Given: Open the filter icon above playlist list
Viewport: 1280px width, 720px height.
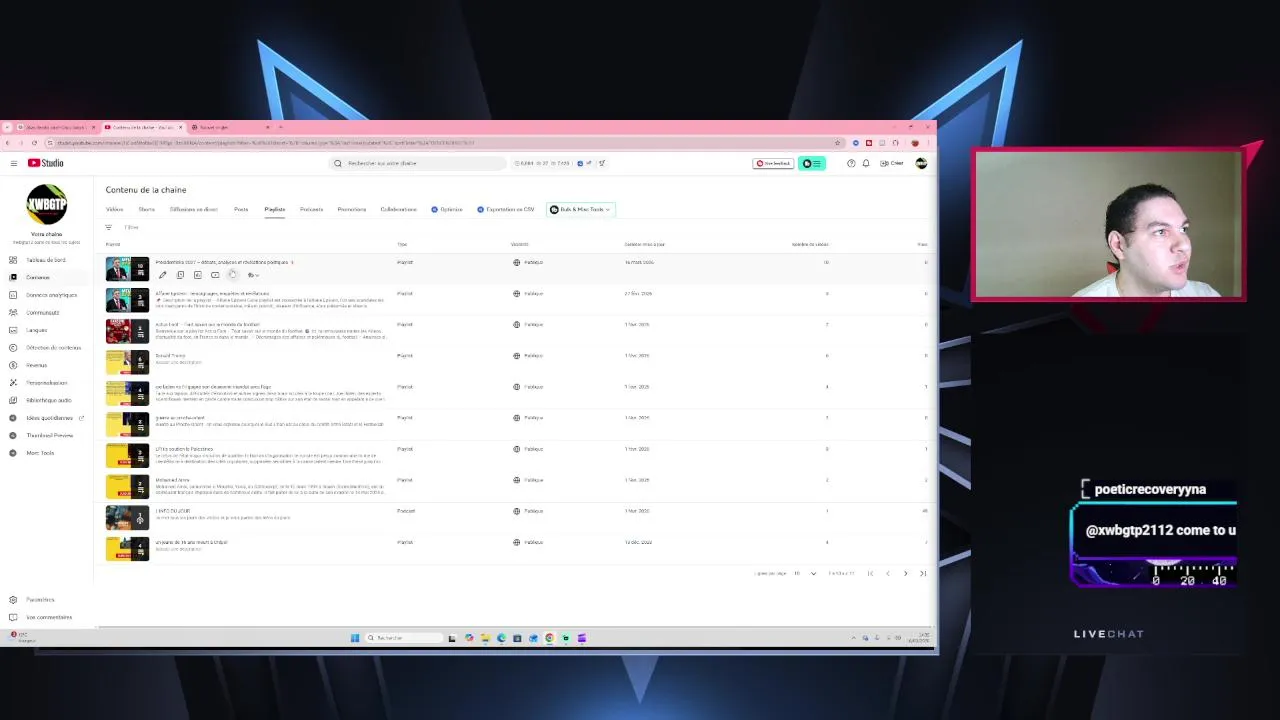Looking at the screenshot, I should click(109, 227).
